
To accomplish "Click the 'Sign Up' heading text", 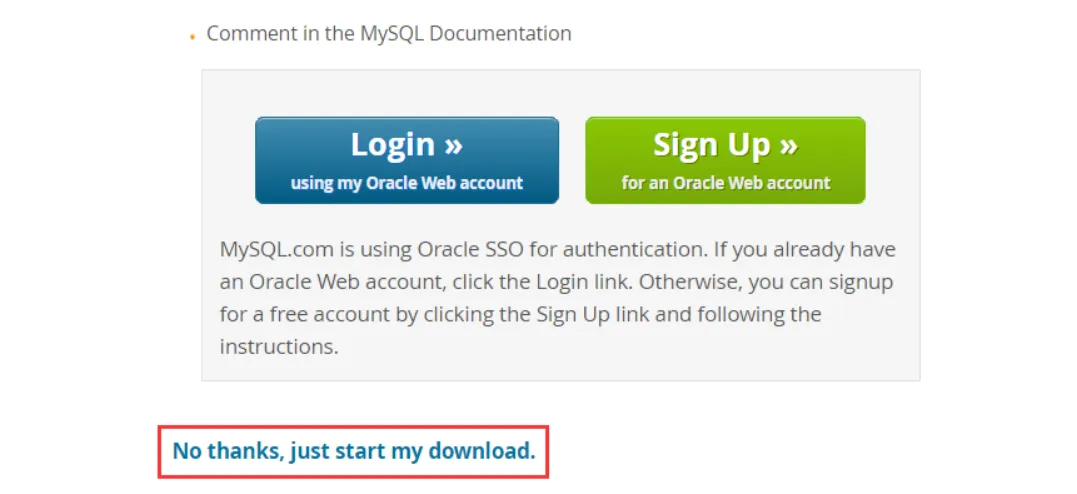I will (x=710, y=145).
